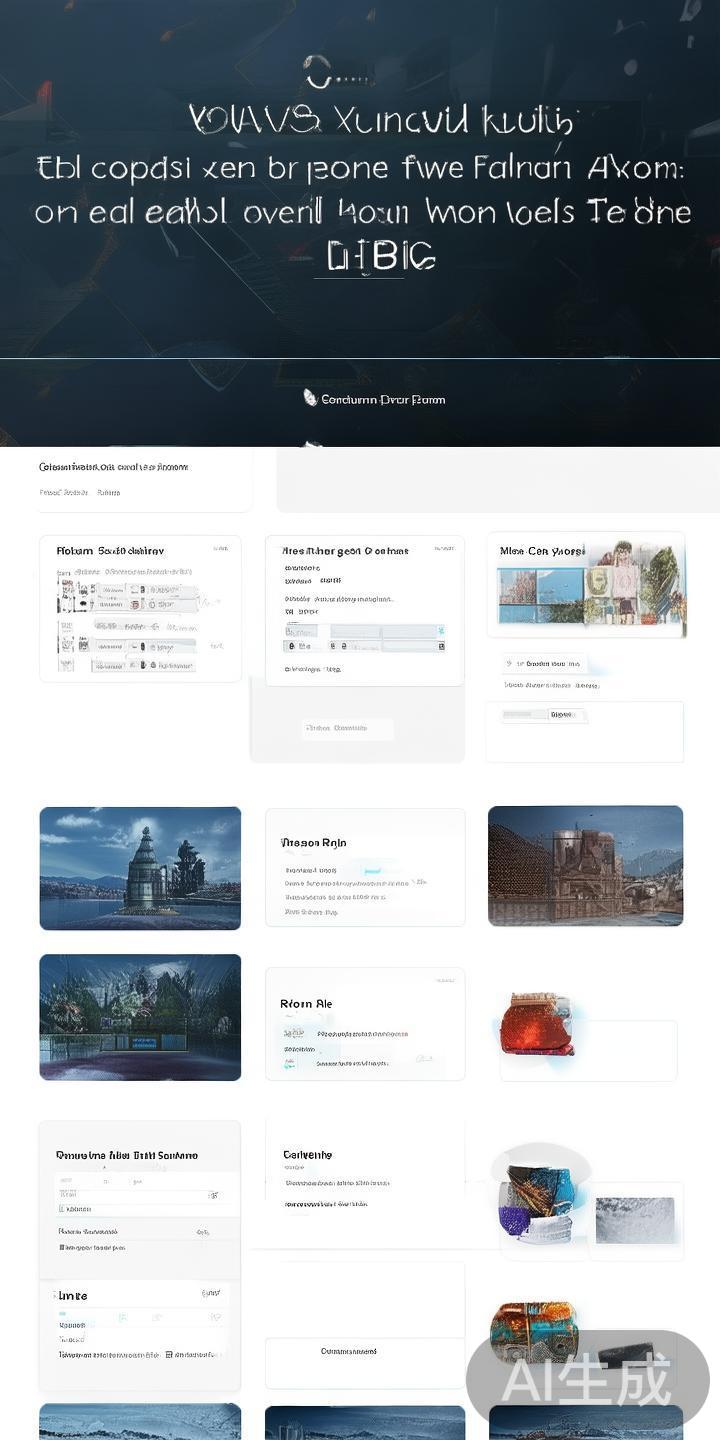Click the logo icon above the hero title
The height and width of the screenshot is (1440, 720).
318,70
